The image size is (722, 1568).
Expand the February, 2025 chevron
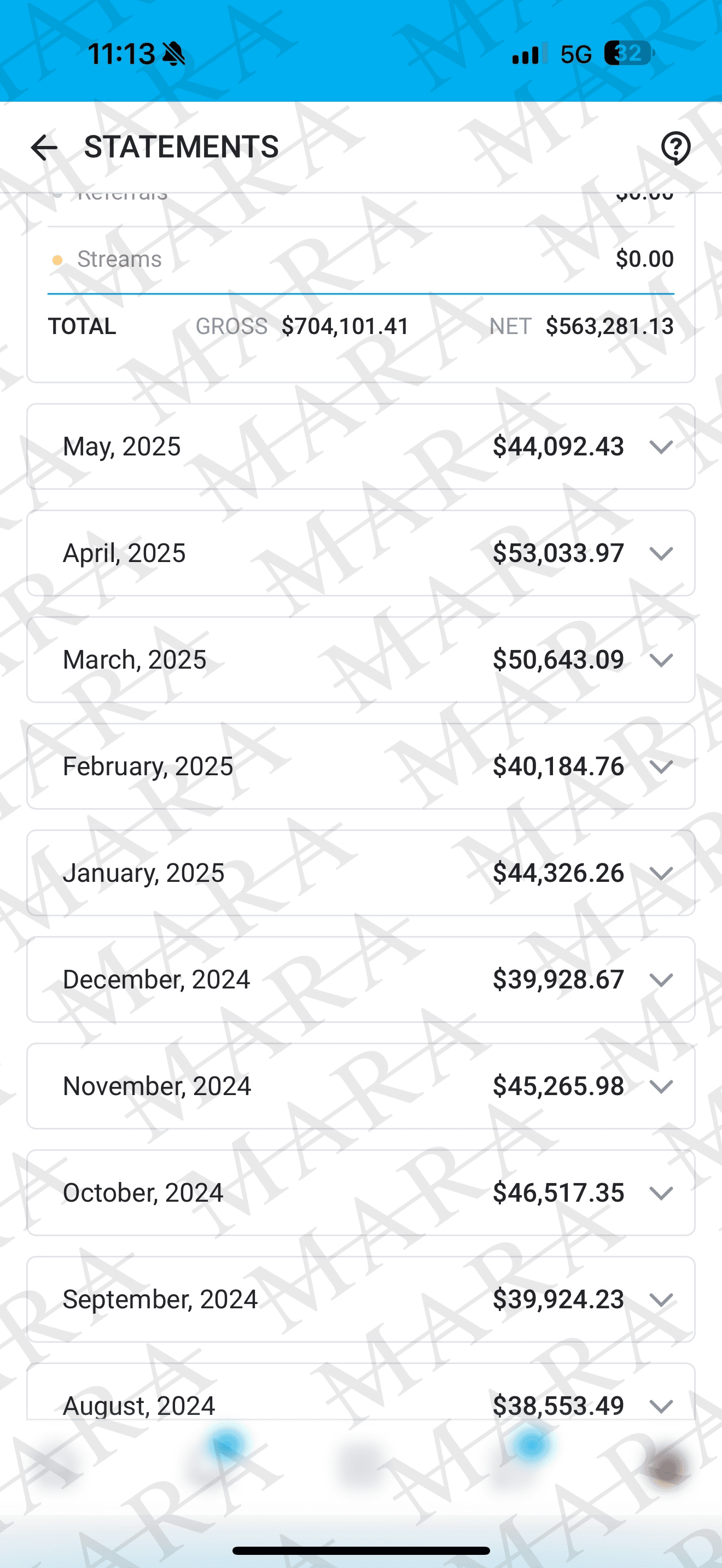(x=661, y=767)
